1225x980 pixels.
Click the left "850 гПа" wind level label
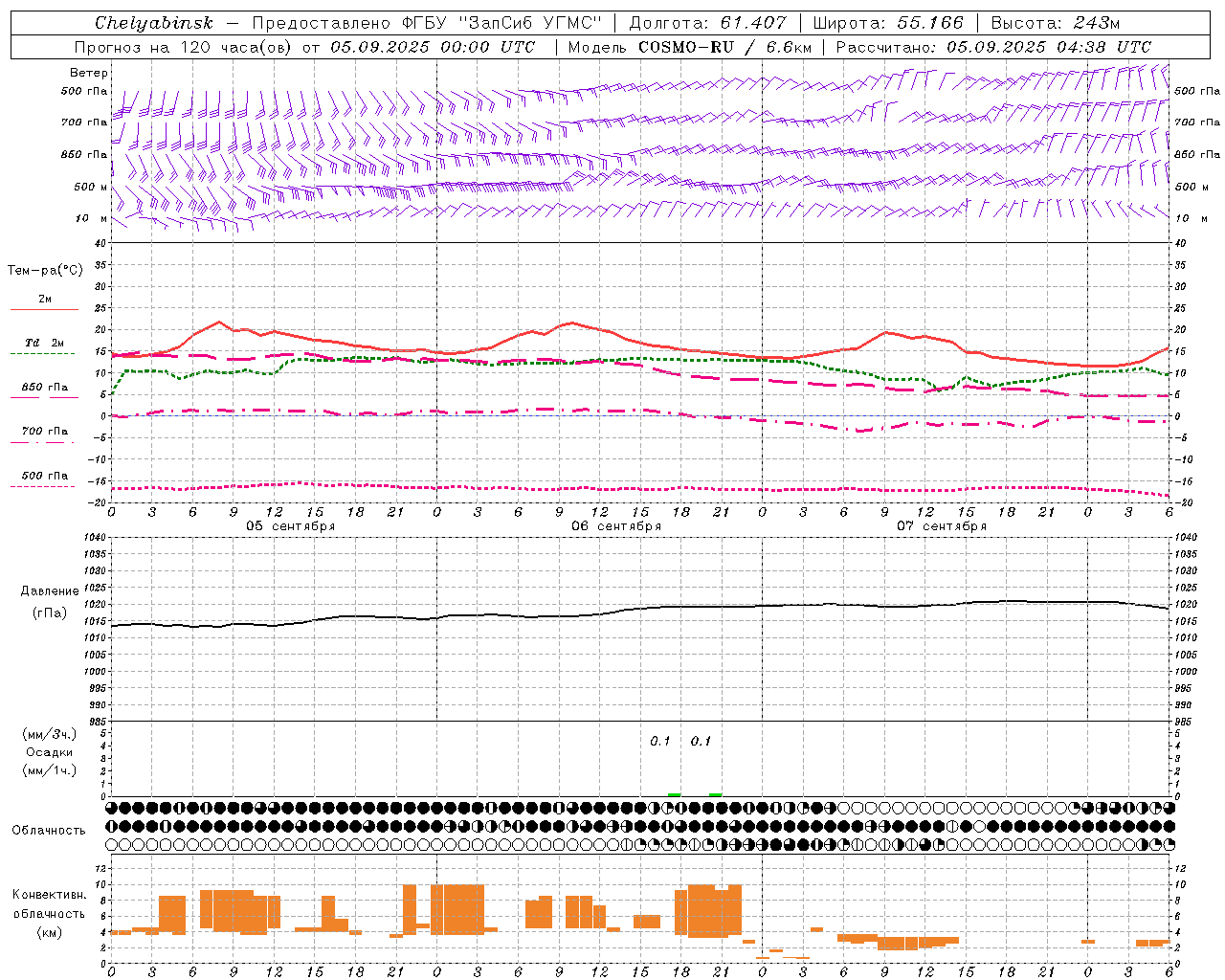(x=84, y=154)
